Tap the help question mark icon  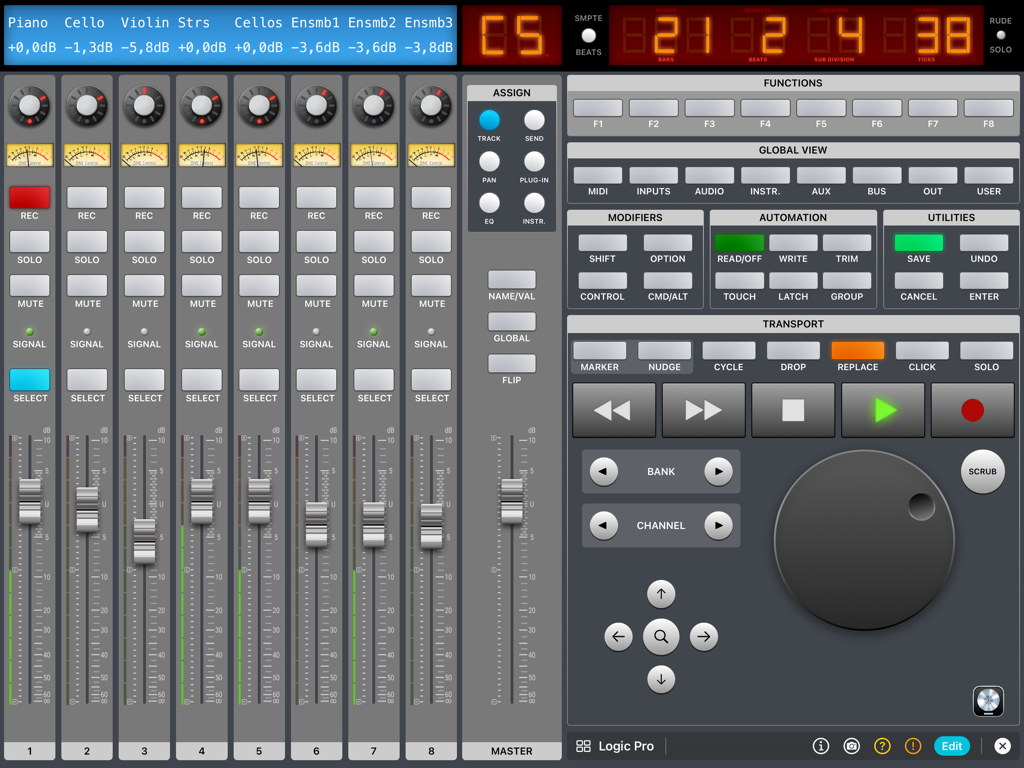click(882, 746)
